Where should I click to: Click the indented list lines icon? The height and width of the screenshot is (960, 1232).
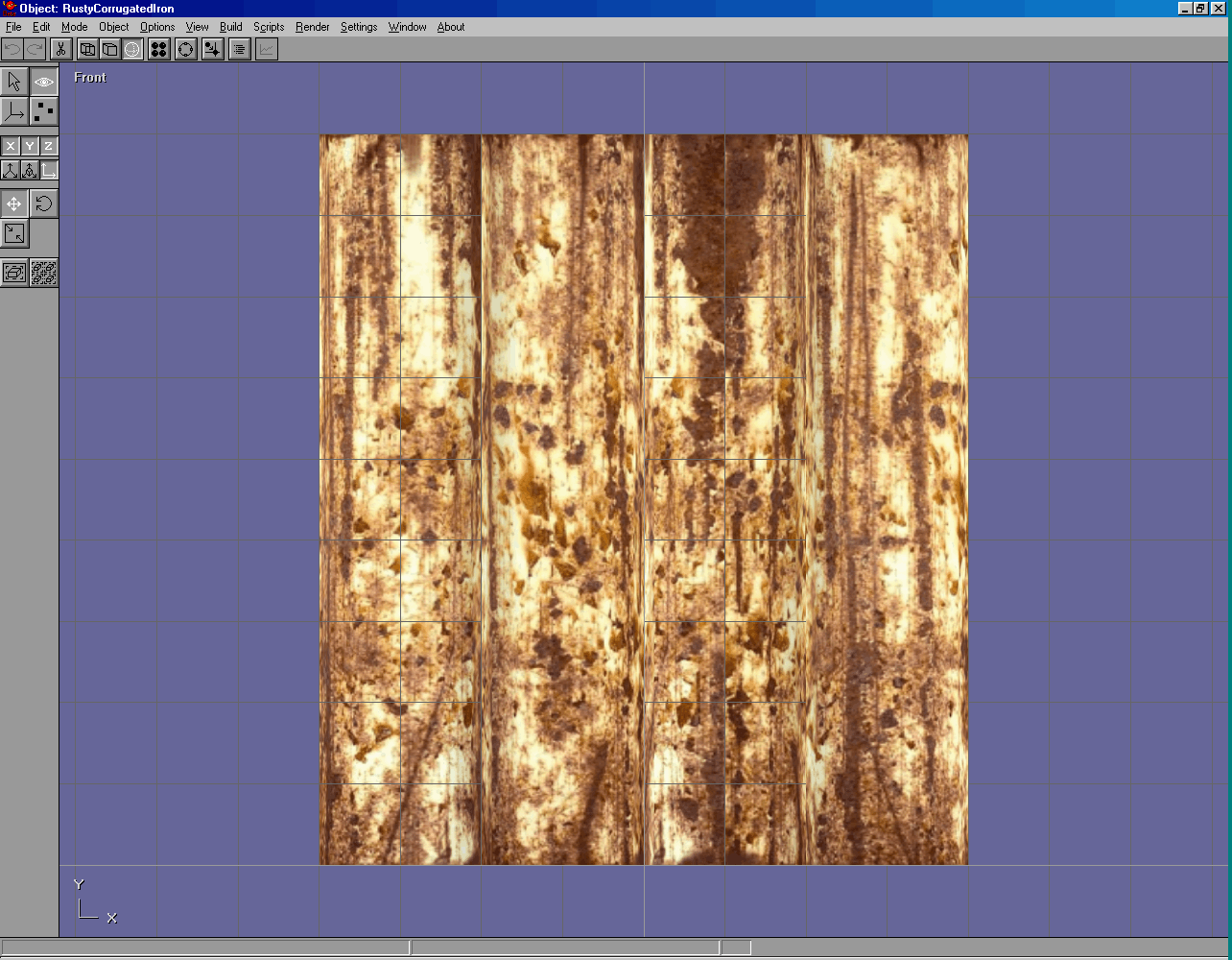click(240, 49)
